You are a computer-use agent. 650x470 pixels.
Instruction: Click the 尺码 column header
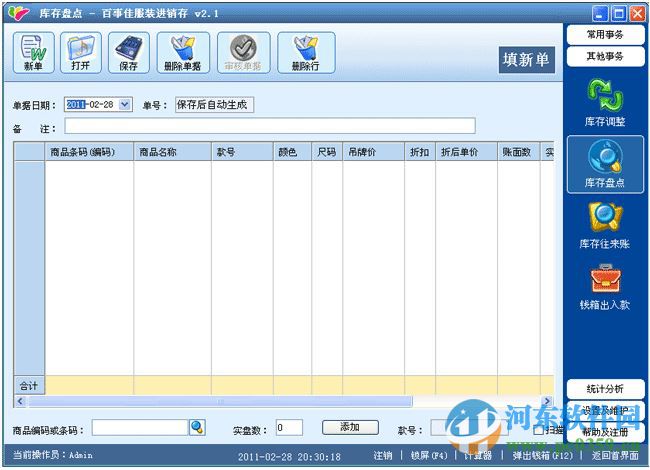pos(327,152)
